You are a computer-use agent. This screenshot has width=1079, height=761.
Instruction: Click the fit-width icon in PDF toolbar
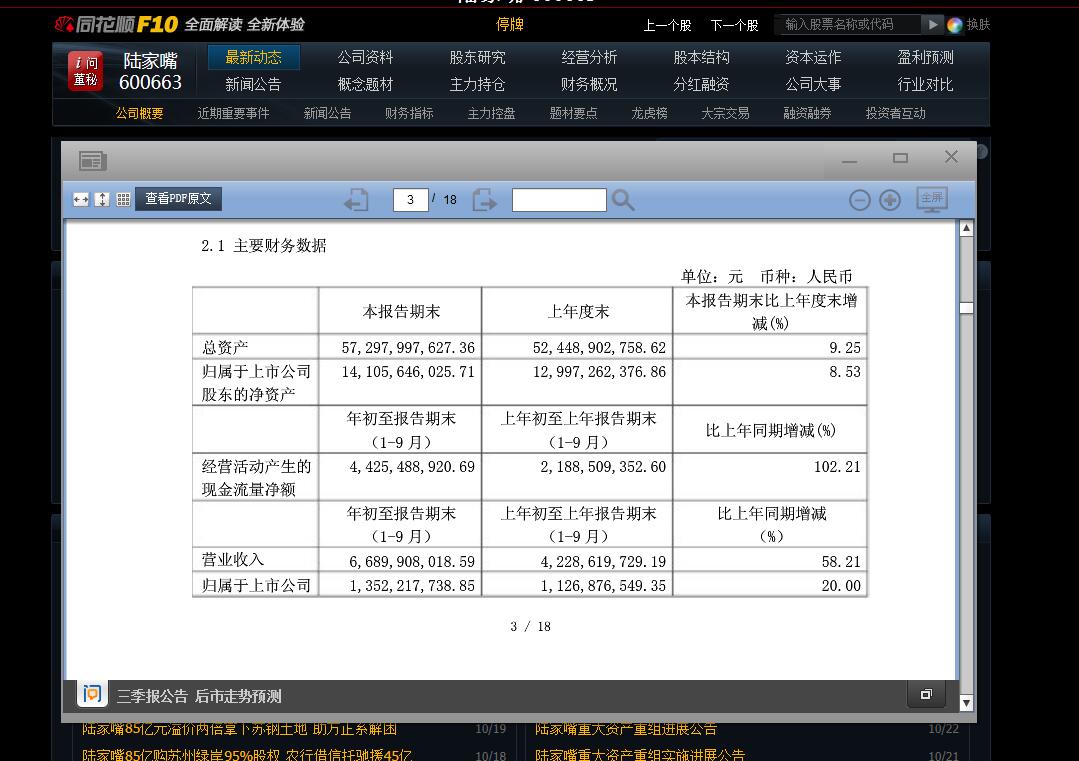tap(81, 200)
